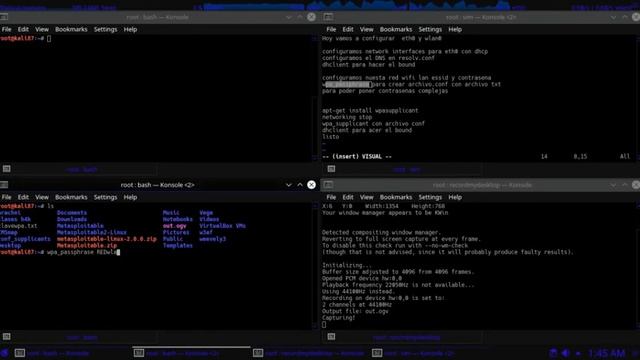Image resolution: width=640 pixels, height=360 pixels.
Task: Open Bookmarks menu in top-left bash Konsole
Action: 71,29
